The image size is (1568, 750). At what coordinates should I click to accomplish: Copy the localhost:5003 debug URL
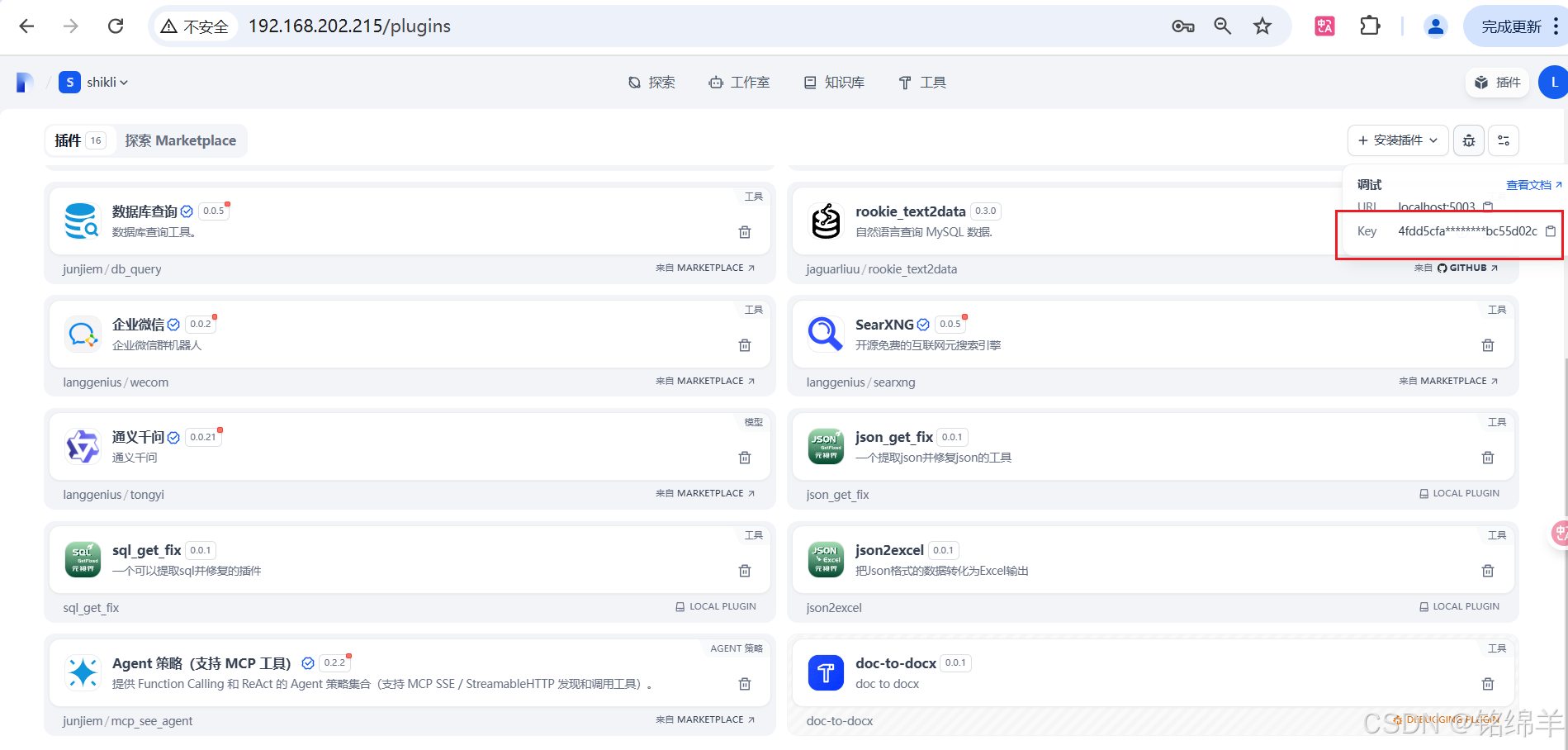(x=1488, y=206)
